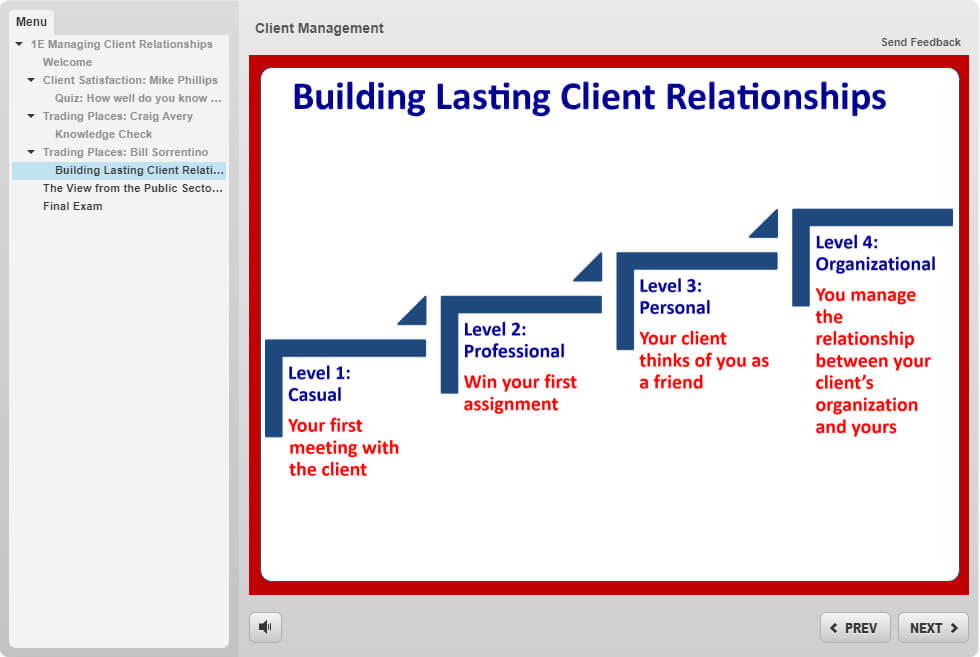Viewport: 980px width, 657px height.
Task: Collapse the Trading Places: Craig Avery branch
Action: click(31, 116)
